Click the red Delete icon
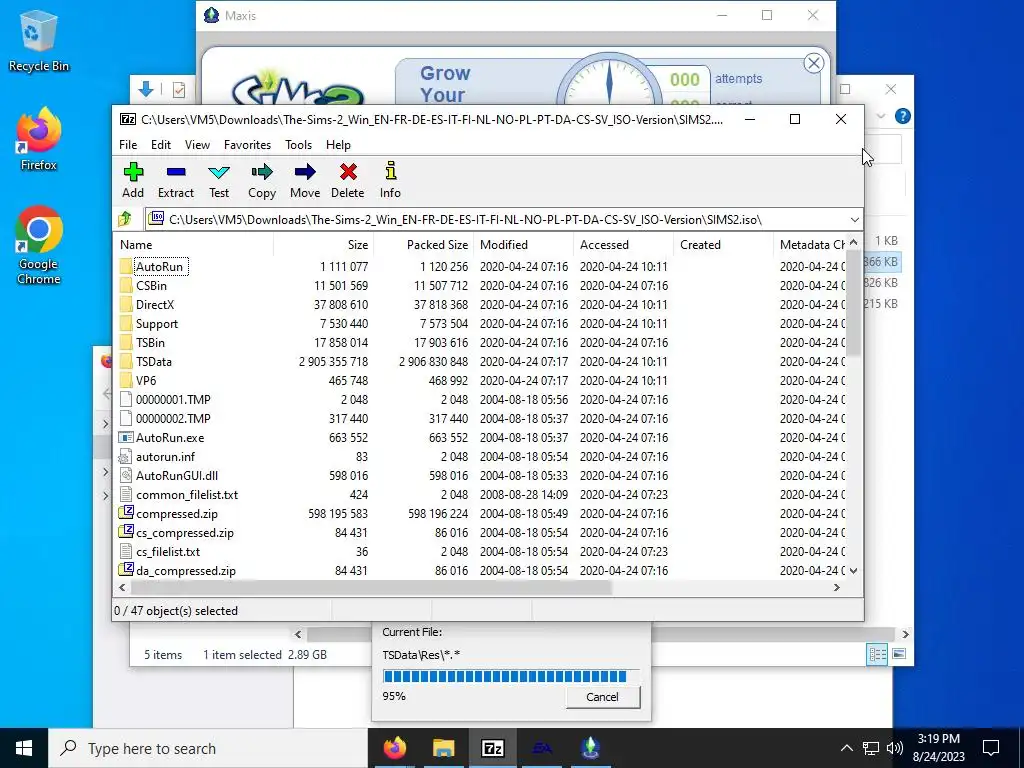 point(348,172)
